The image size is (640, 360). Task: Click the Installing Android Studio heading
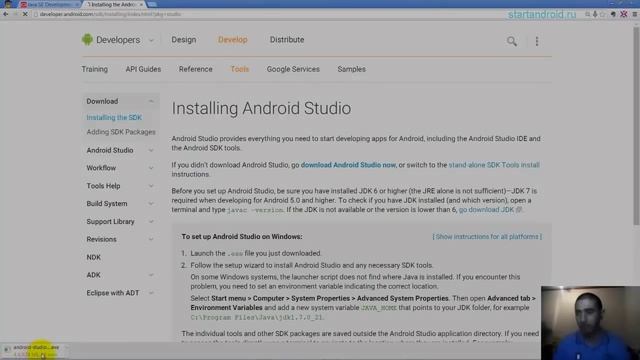pos(261,108)
